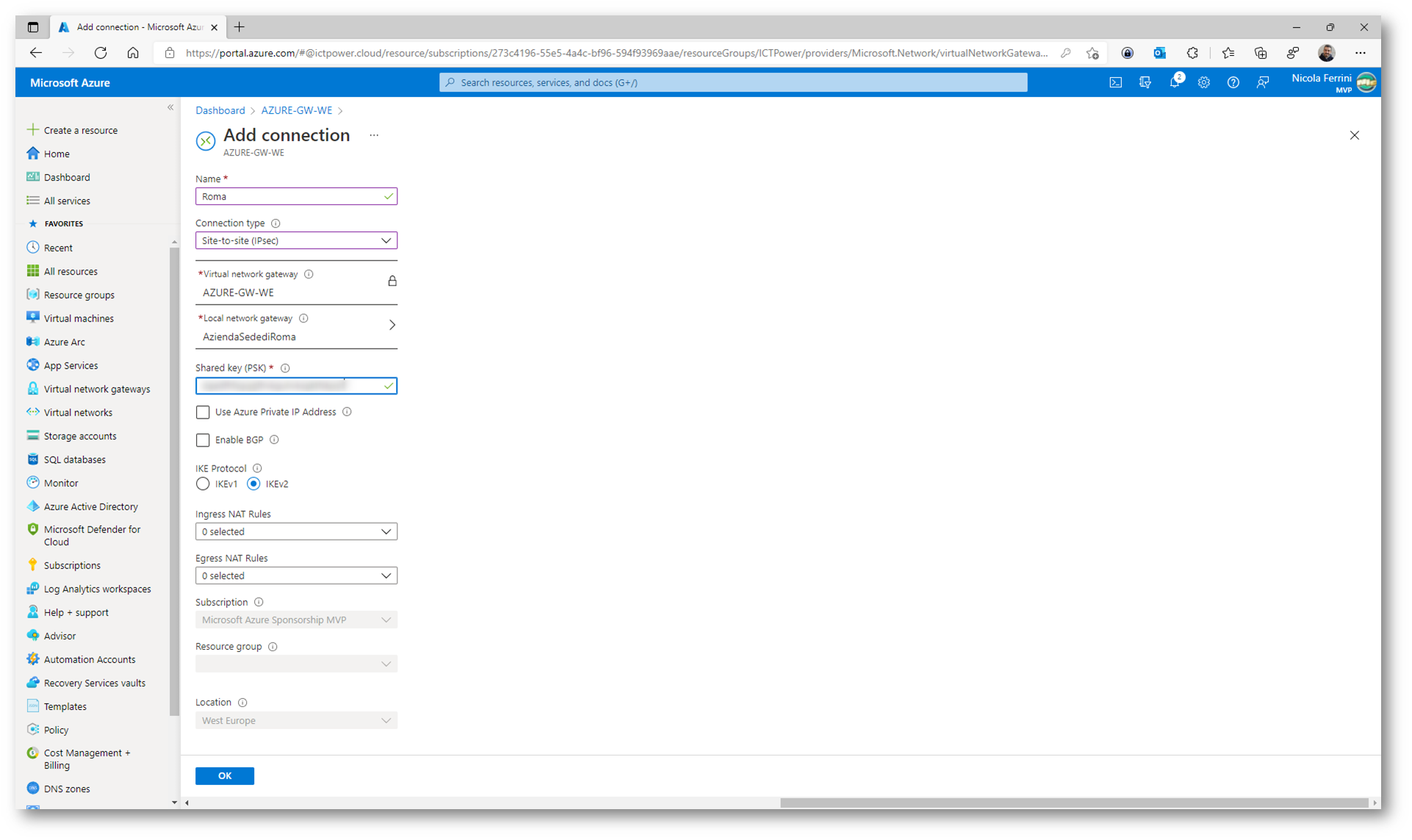This screenshot has height=840, width=1412.
Task: Open Cloud Shell from the Azure header
Action: (1115, 82)
